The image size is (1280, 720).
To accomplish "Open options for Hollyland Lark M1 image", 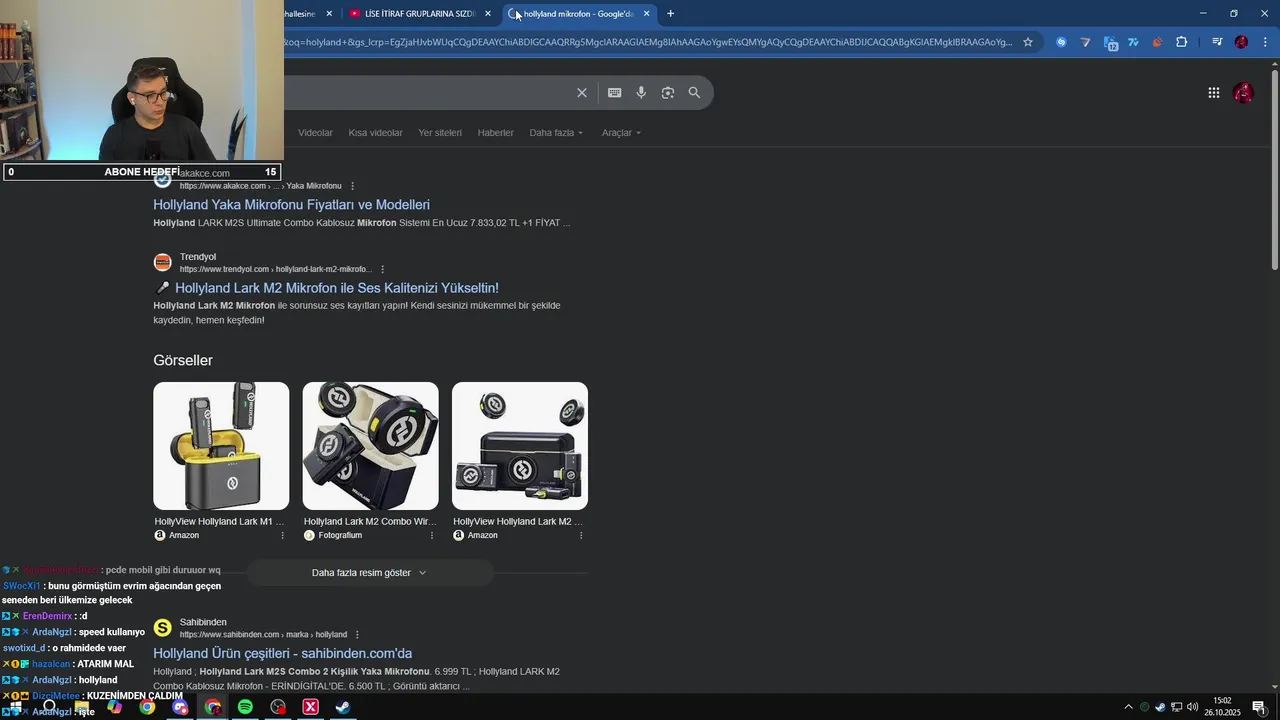I will point(282,535).
